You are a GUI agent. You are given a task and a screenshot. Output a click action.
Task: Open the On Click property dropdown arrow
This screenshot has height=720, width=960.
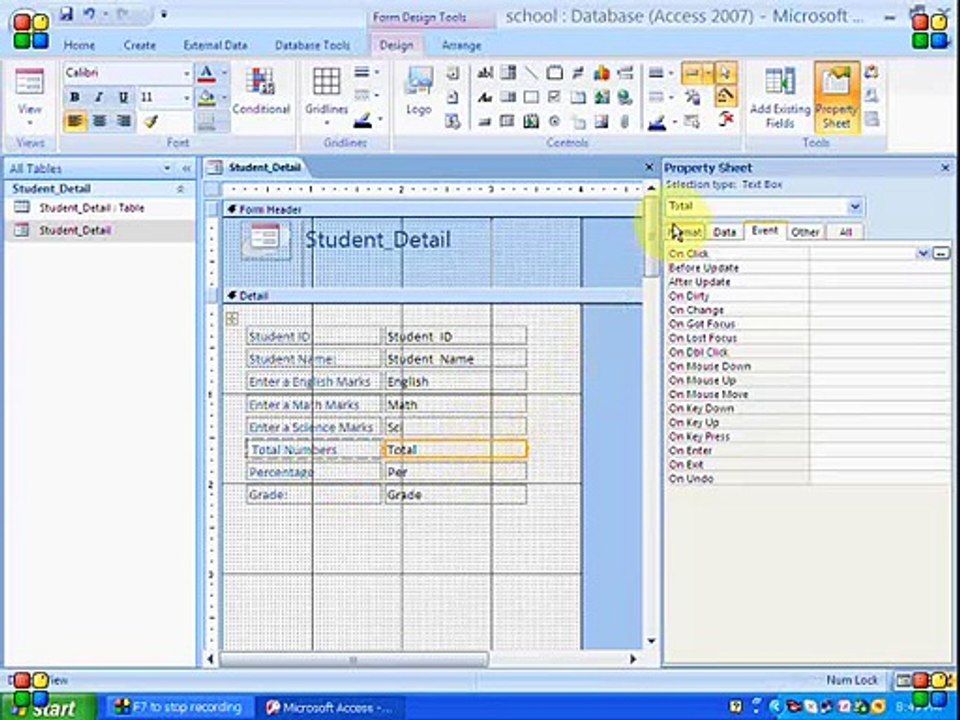coord(923,253)
